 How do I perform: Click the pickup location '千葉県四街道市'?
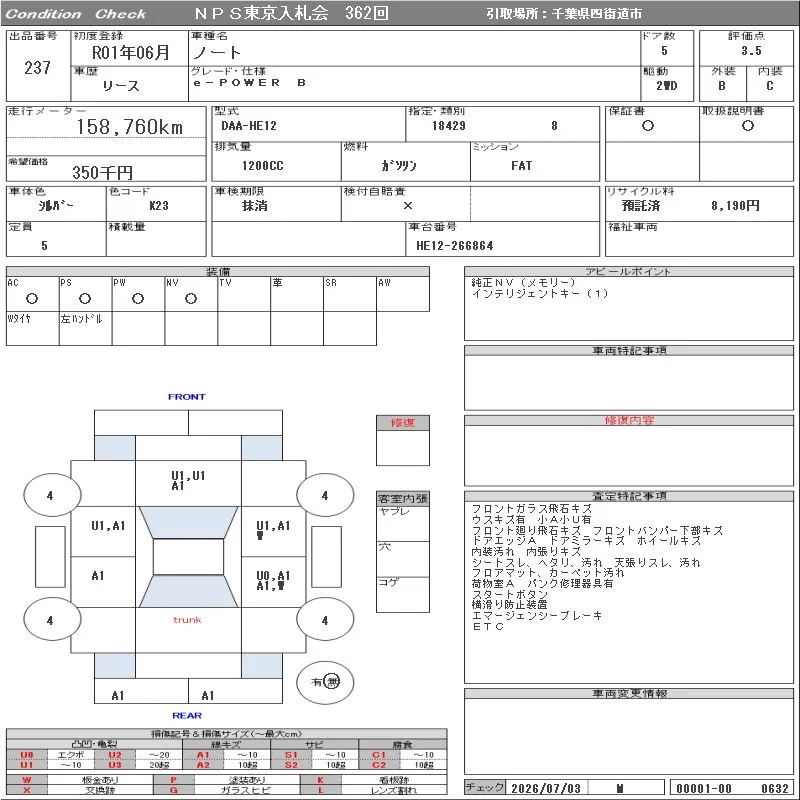pos(597,14)
